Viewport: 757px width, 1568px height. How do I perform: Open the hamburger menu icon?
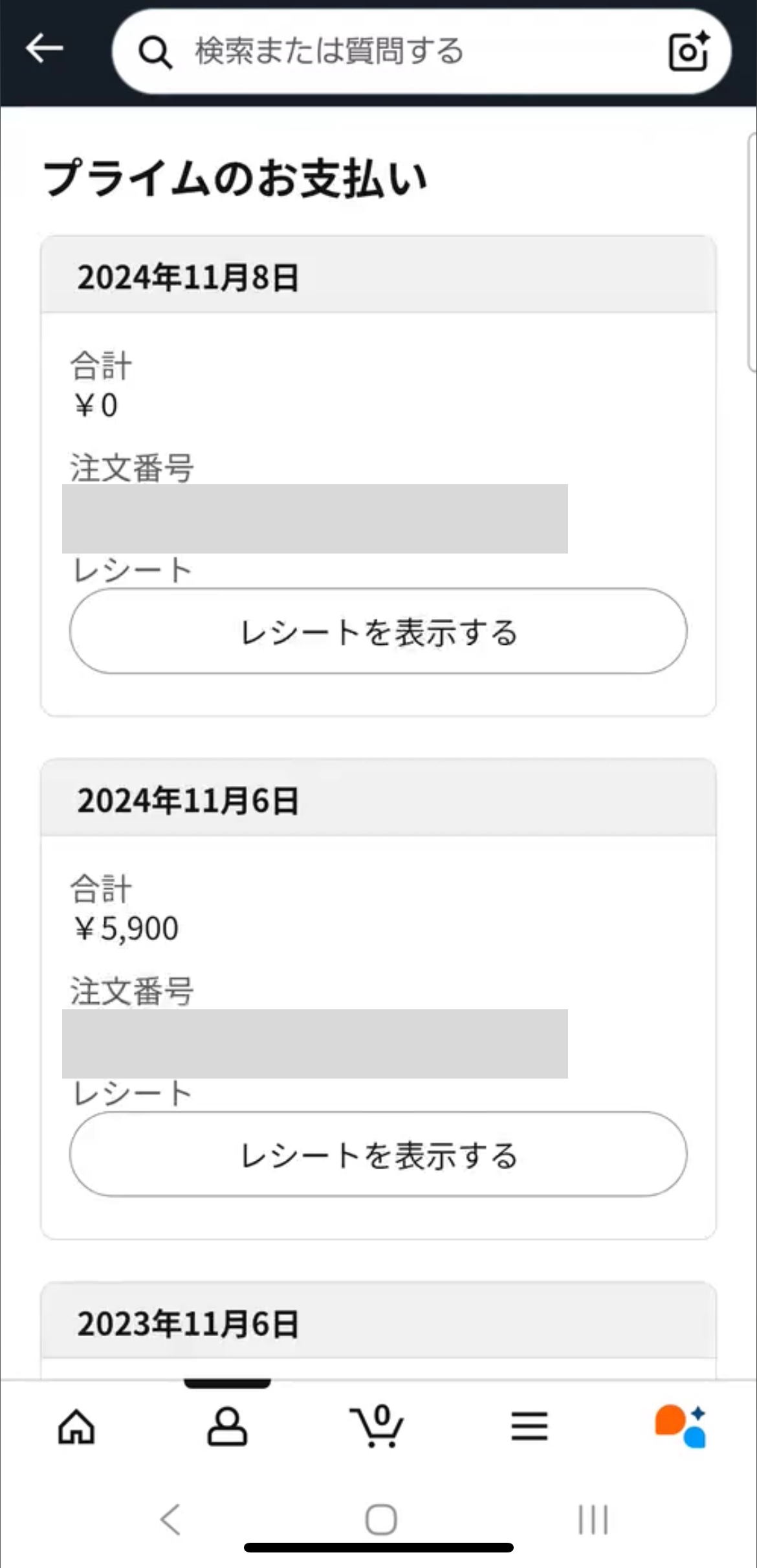click(x=529, y=1427)
